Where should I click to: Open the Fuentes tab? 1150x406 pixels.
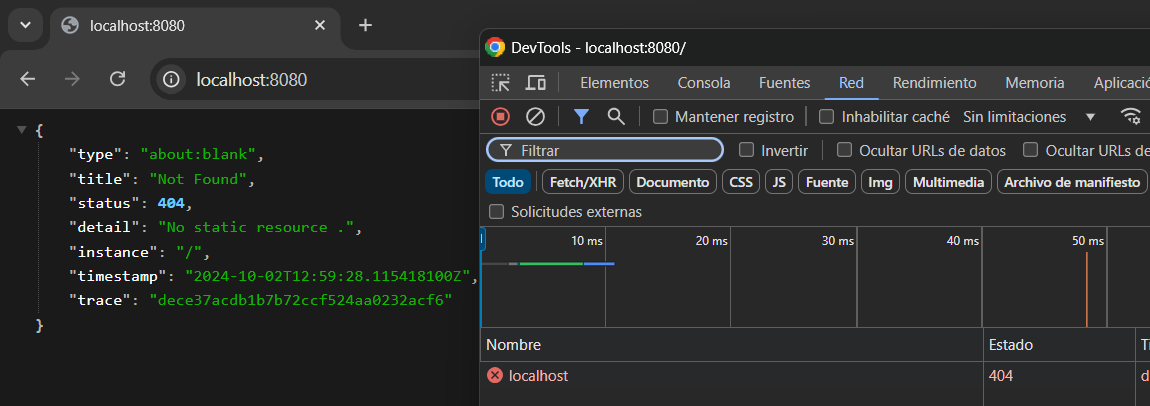(x=785, y=83)
